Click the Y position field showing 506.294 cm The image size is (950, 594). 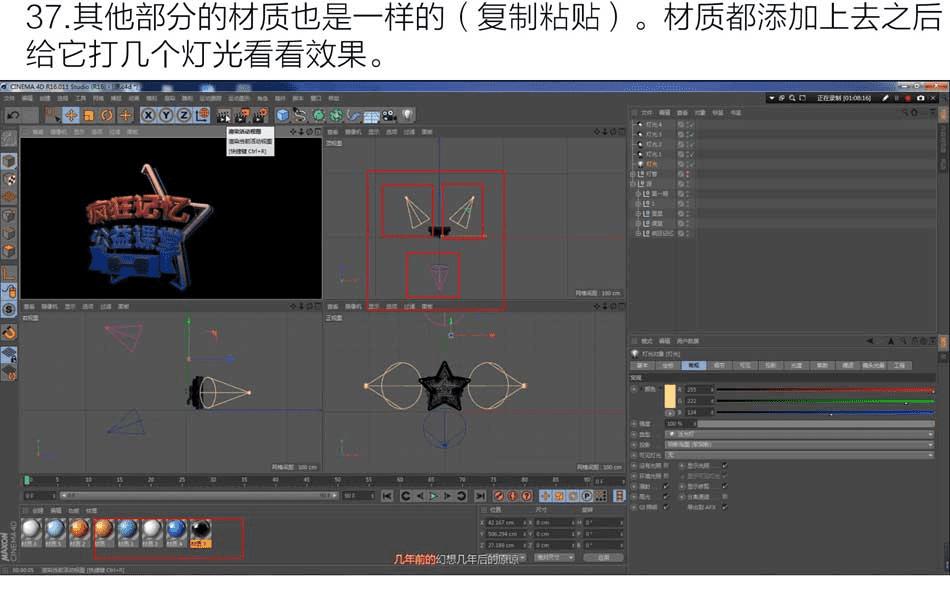pyautogui.click(x=506, y=534)
